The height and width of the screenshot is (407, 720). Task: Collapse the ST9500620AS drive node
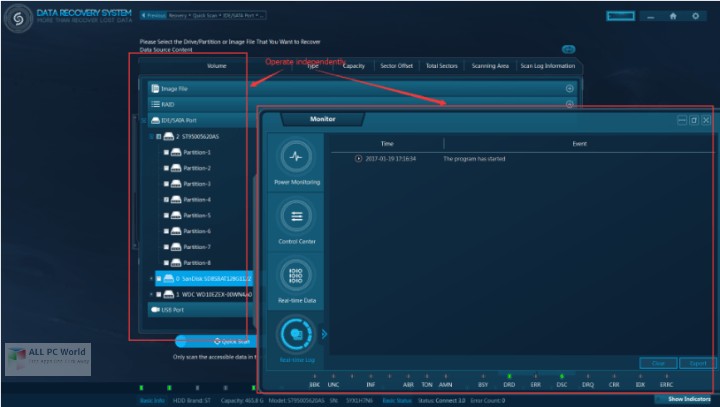(151, 136)
